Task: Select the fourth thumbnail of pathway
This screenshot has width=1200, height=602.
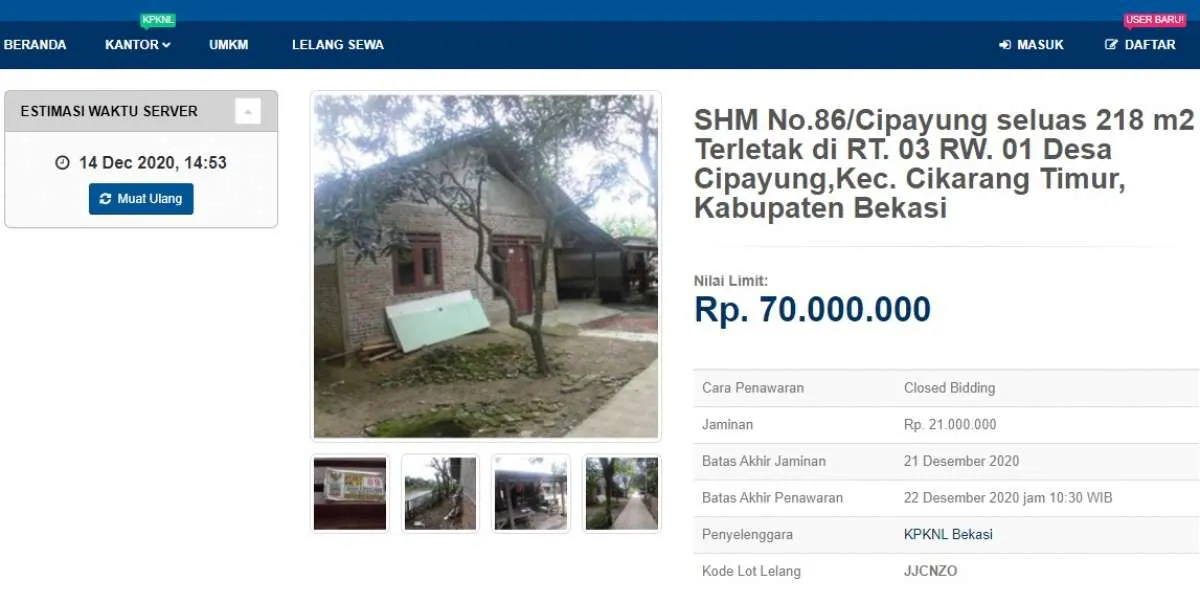Action: (x=622, y=493)
